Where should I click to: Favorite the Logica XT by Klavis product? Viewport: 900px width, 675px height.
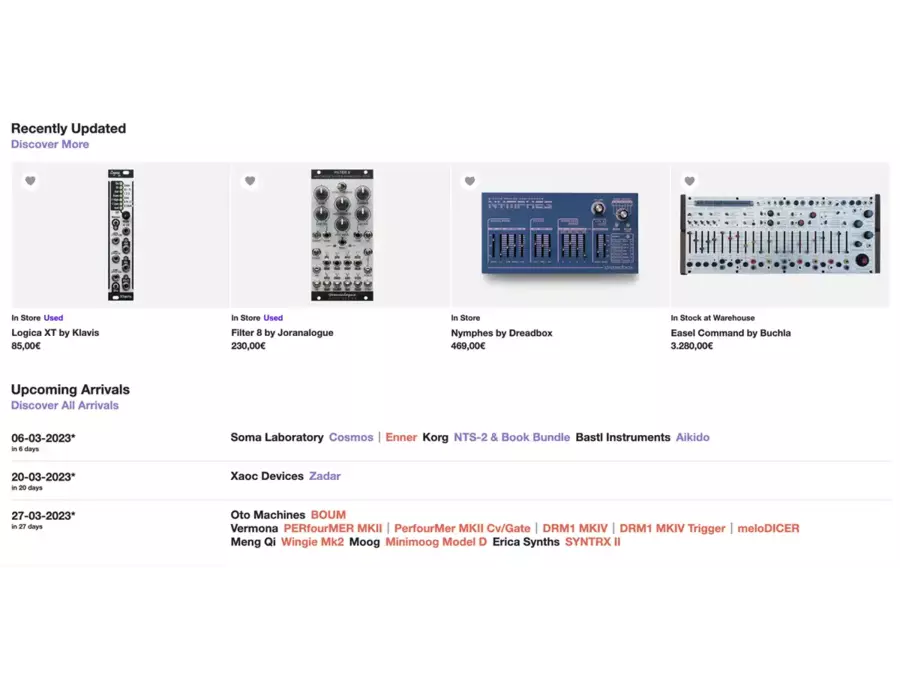click(x=30, y=181)
